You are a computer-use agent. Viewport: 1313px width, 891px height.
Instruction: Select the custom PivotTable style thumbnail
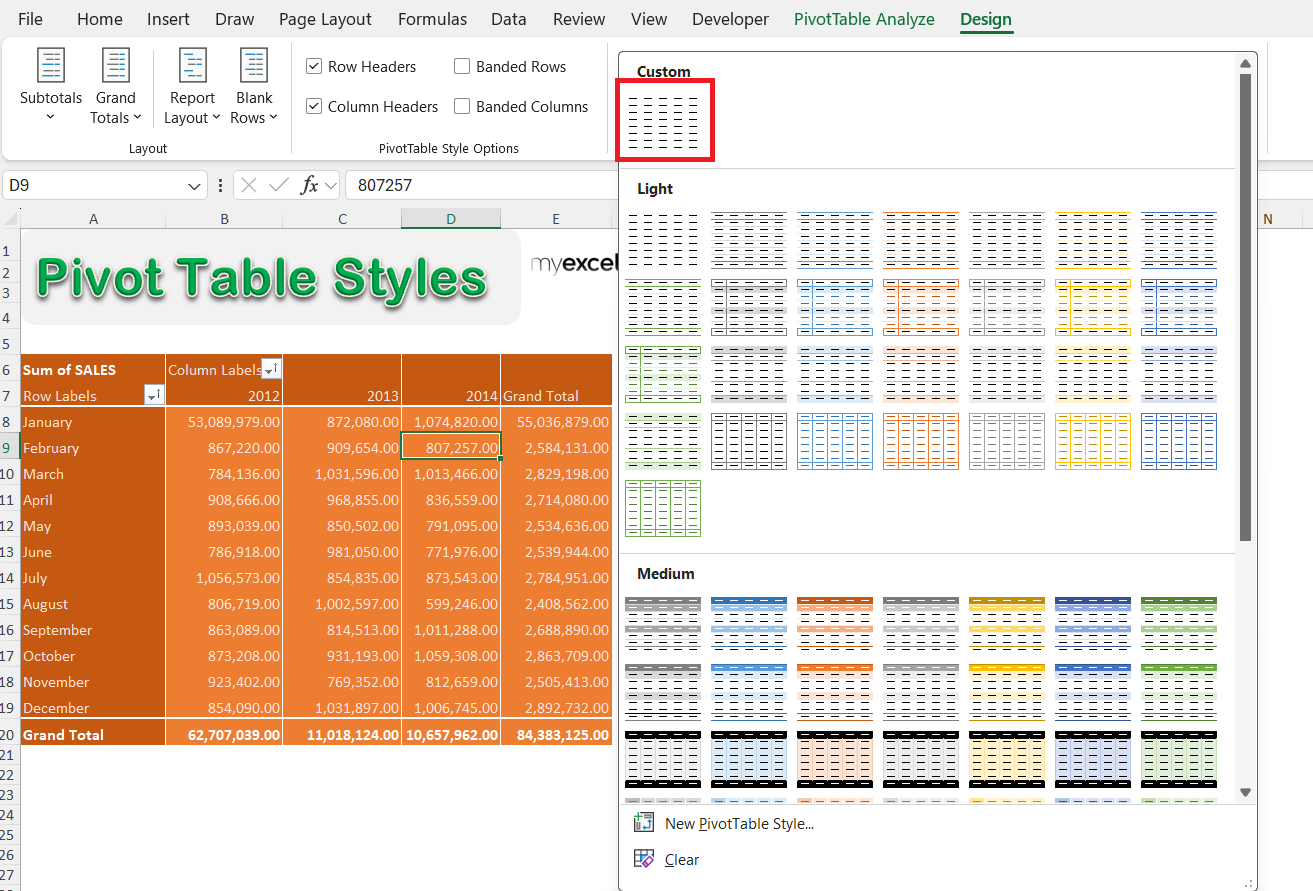click(x=664, y=122)
